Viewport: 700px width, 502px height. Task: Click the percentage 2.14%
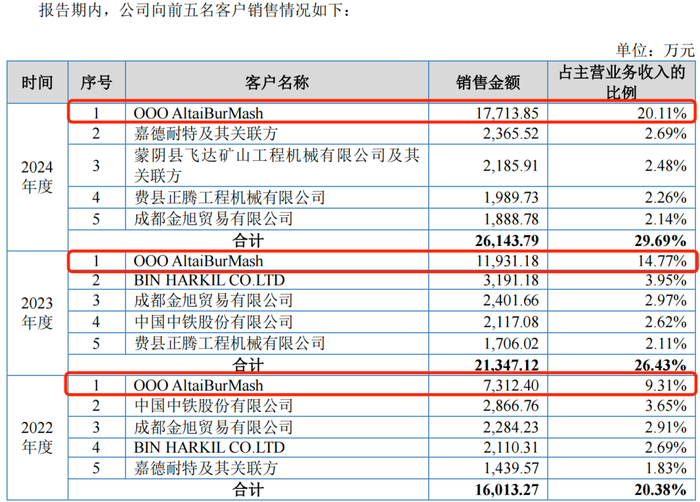tap(666, 219)
